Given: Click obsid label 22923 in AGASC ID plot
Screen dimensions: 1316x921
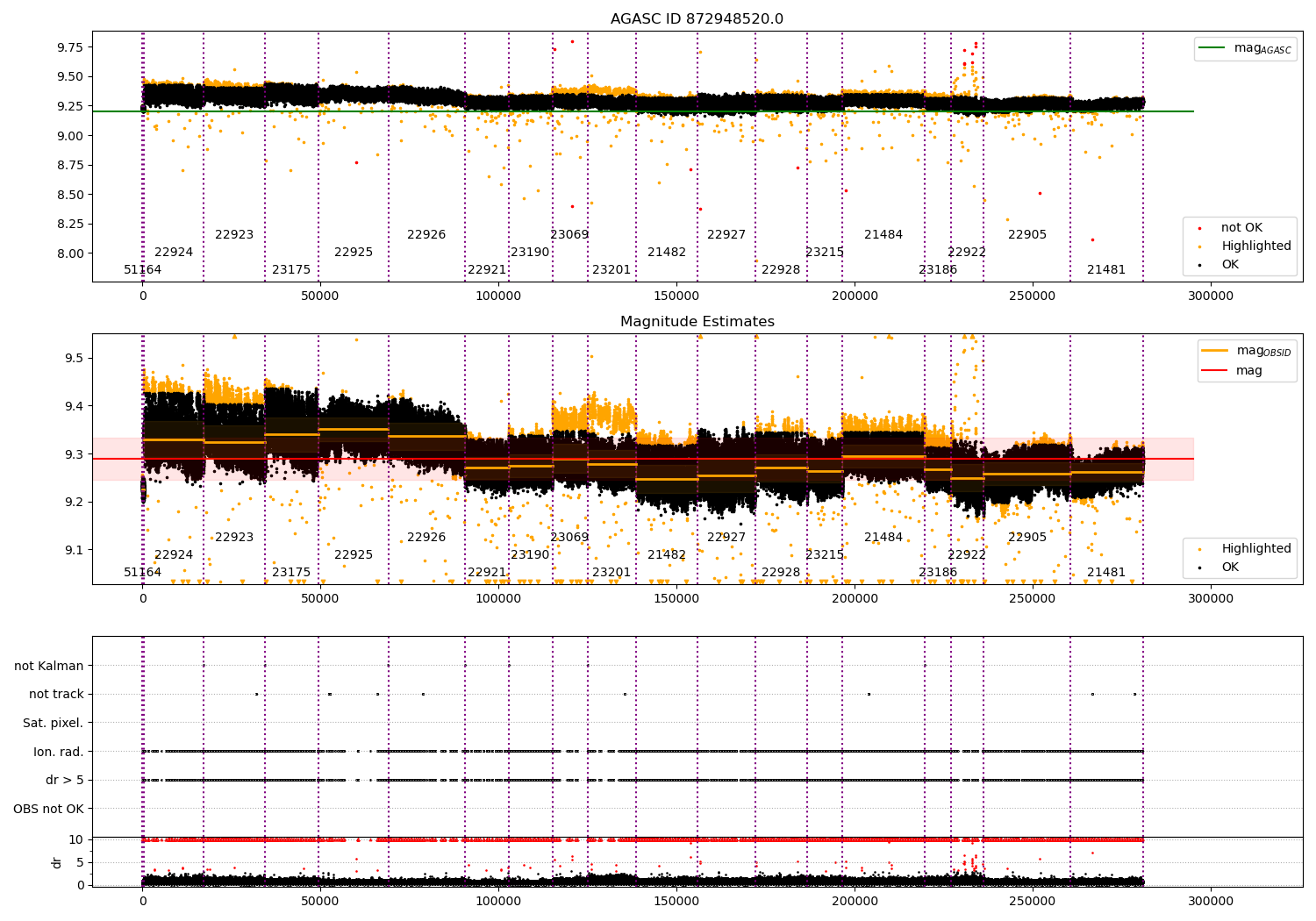Looking at the screenshot, I should [x=234, y=234].
